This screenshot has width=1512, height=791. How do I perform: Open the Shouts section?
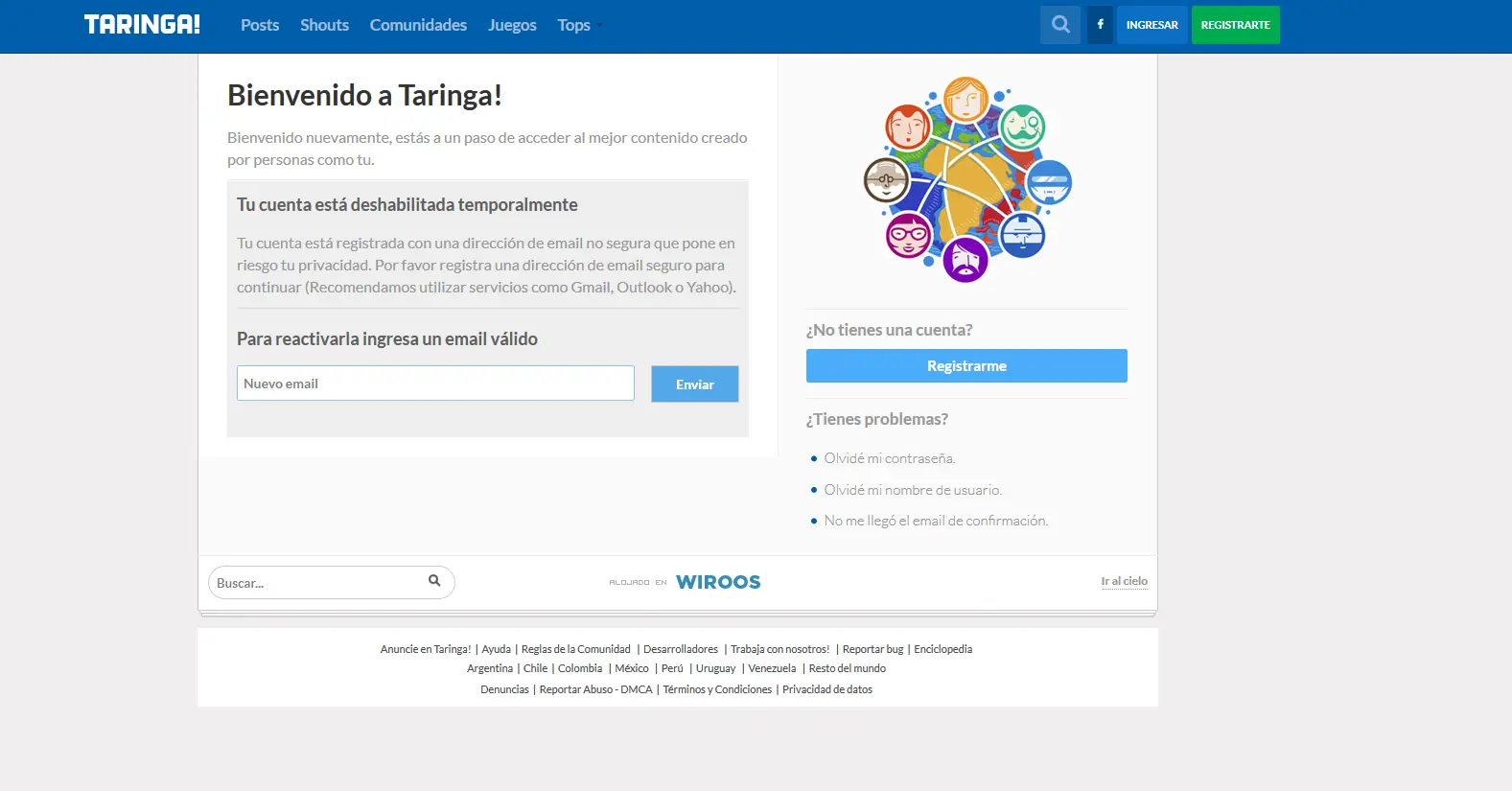[x=324, y=25]
